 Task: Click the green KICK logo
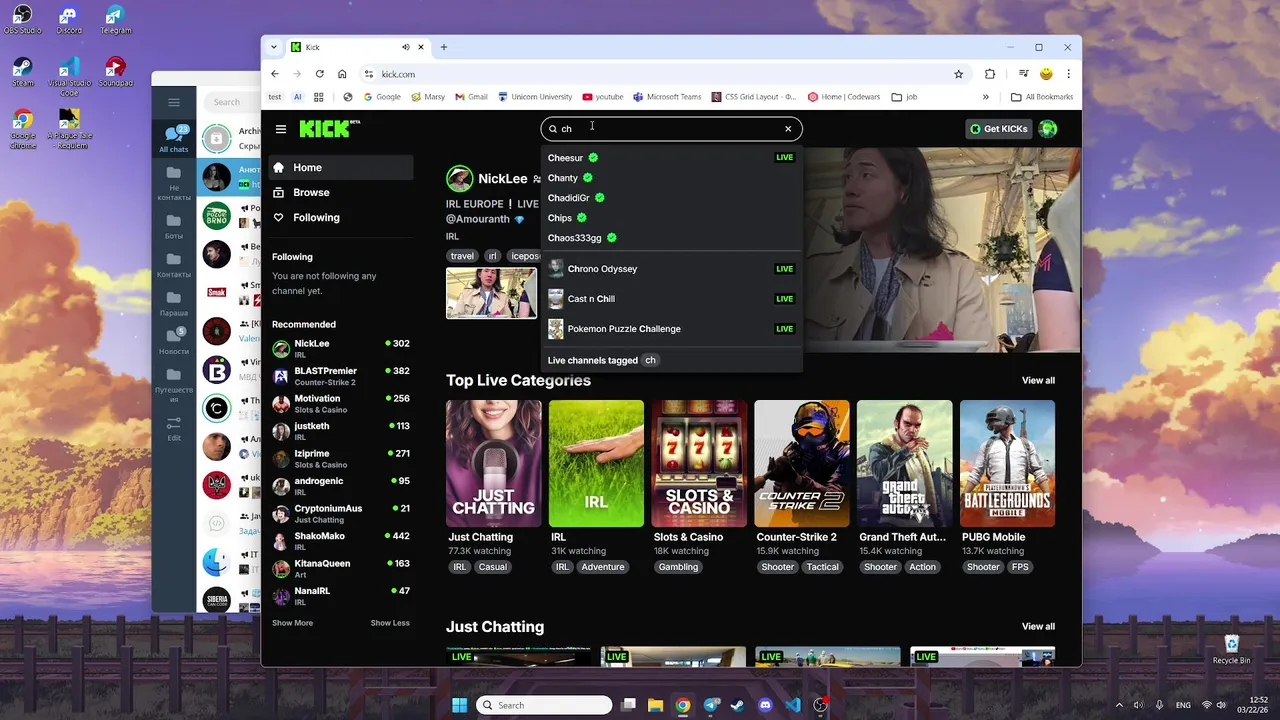329,128
